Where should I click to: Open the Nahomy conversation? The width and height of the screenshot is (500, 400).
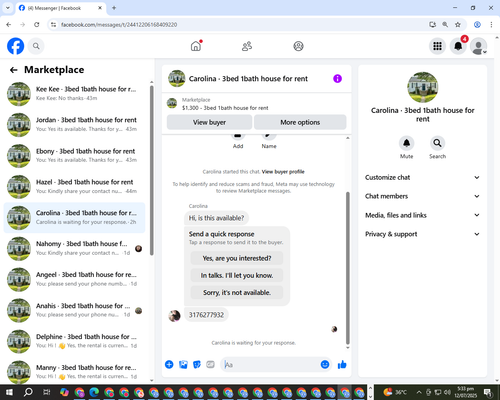[74, 248]
